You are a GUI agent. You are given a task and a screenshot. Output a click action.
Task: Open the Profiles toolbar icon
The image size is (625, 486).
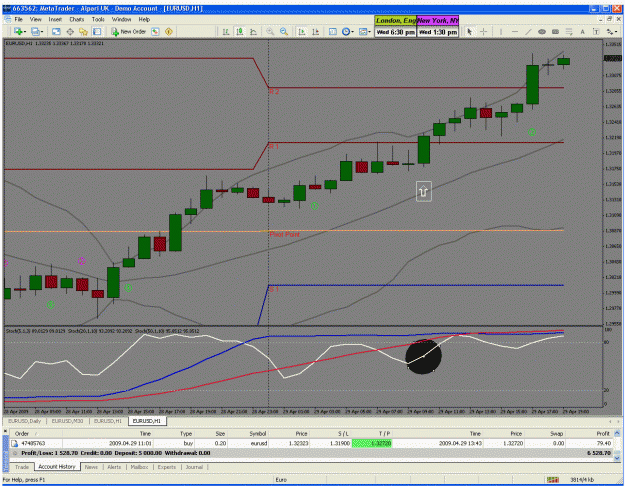(35, 31)
